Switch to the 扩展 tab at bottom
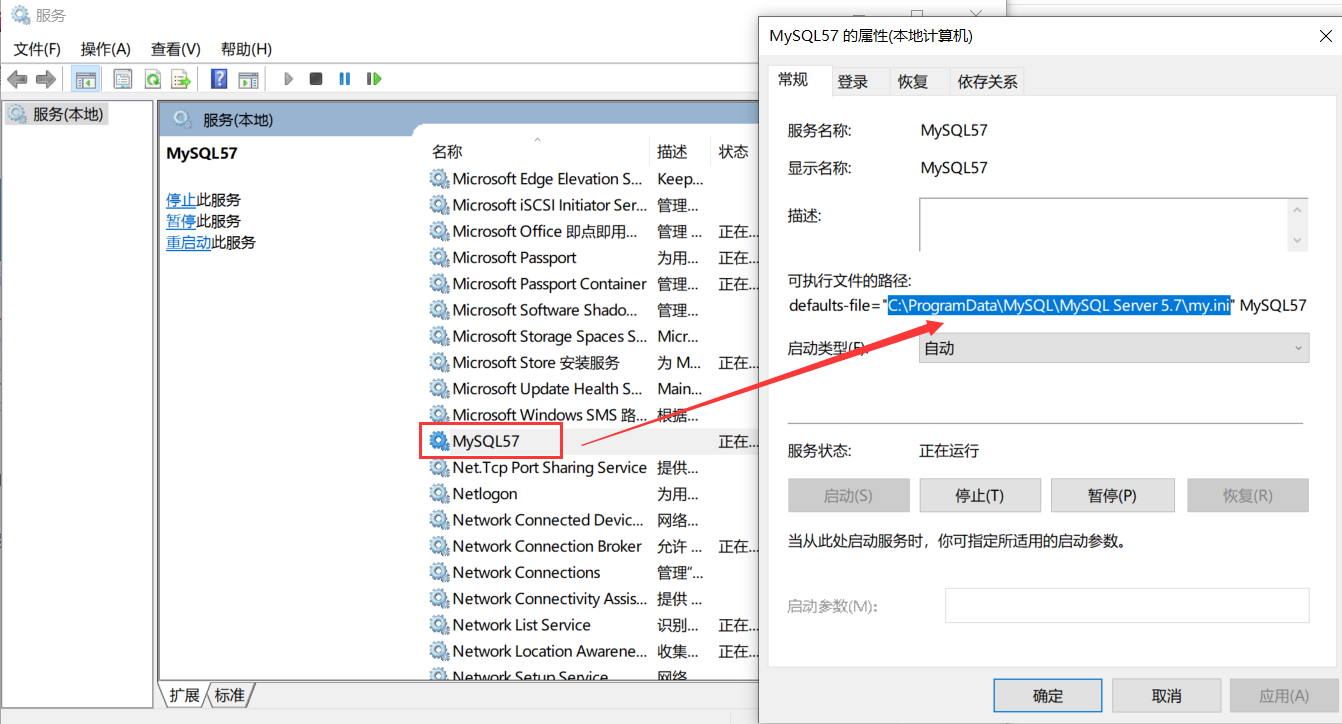Screen dimensions: 1342x724 point(184,695)
